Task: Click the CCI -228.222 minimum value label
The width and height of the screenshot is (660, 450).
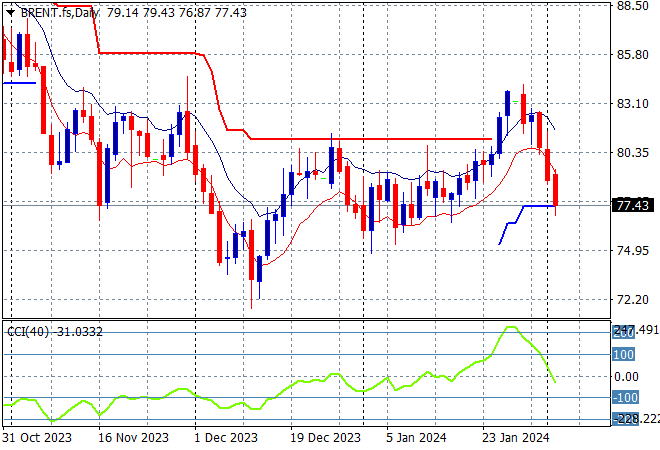Action: pyautogui.click(x=636, y=419)
